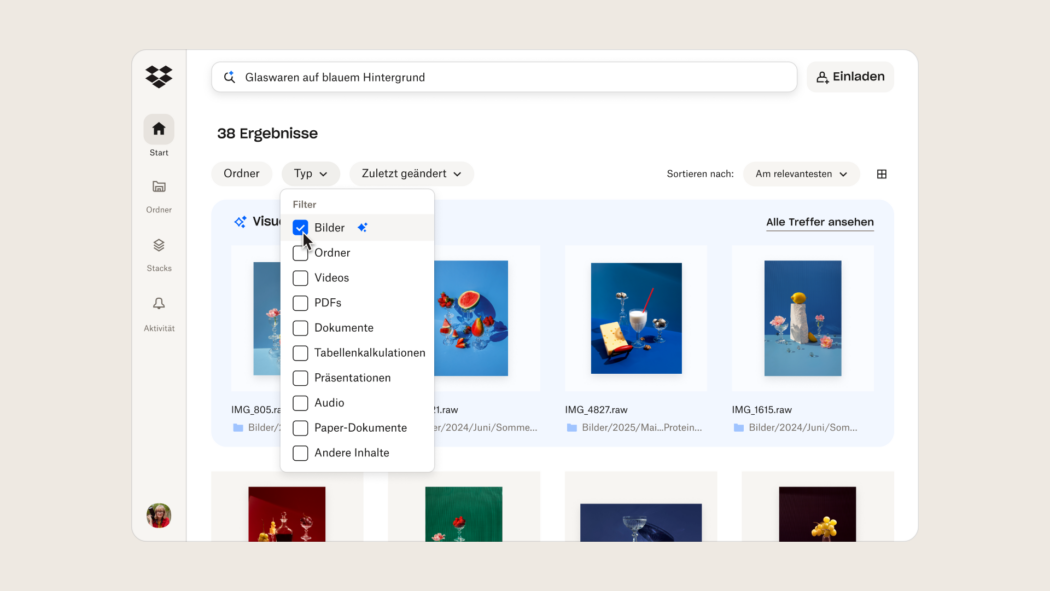Enable the PDFs filter checkbox
The height and width of the screenshot is (591, 1050).
tap(300, 303)
